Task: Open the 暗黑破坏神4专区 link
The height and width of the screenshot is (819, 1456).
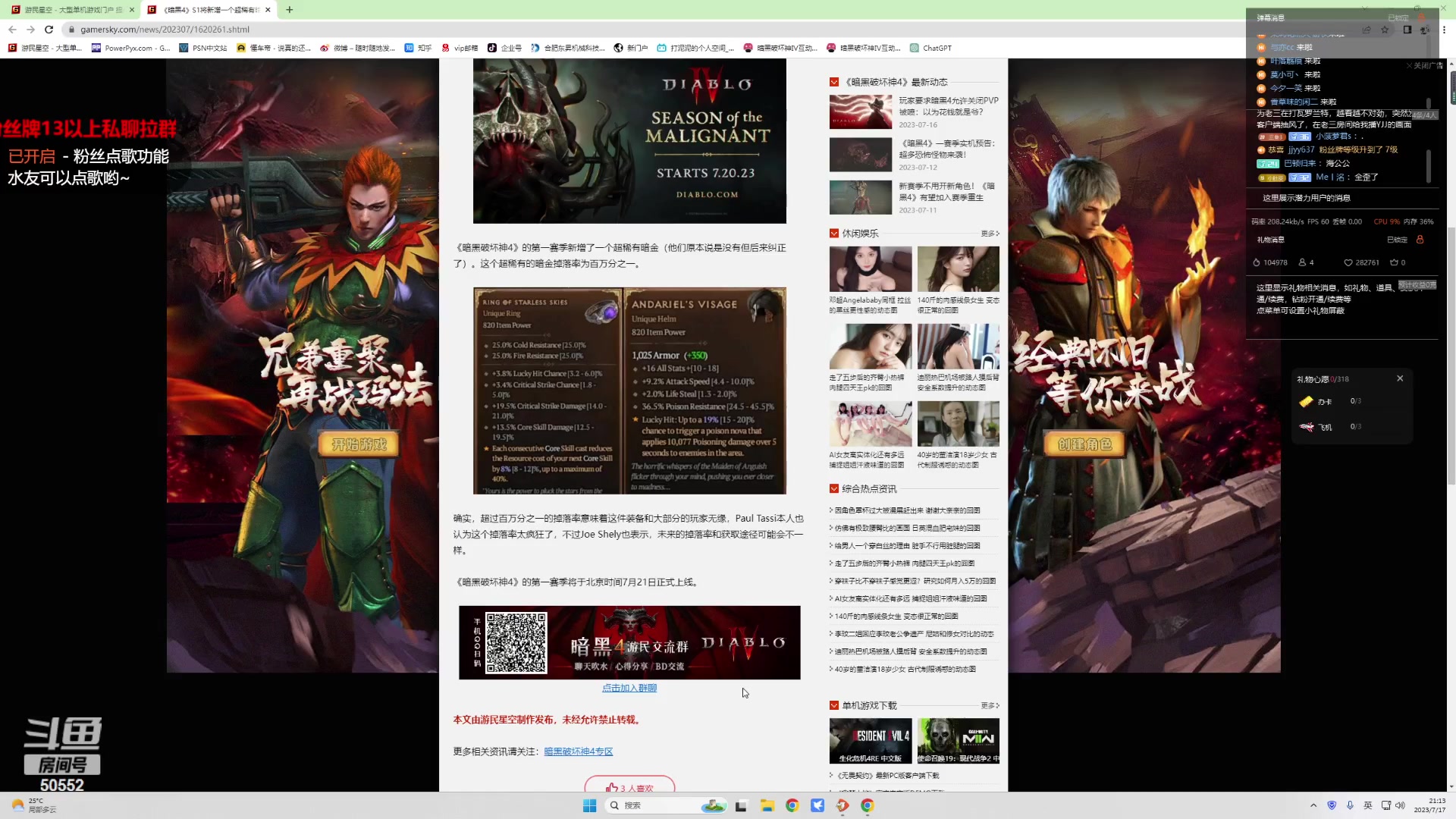Action: [578, 752]
